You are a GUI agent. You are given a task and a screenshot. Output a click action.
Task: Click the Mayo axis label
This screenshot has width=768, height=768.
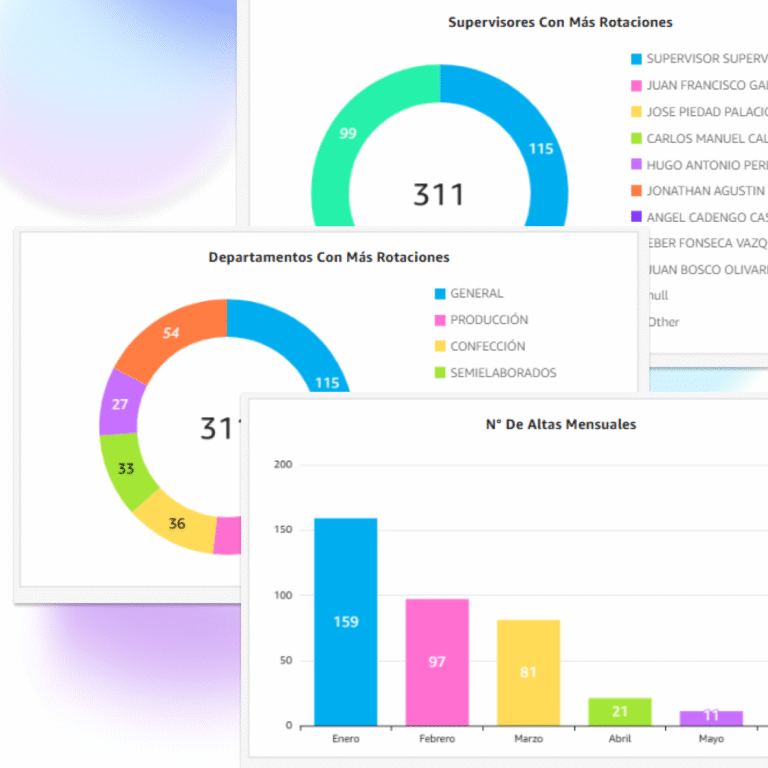coord(711,739)
